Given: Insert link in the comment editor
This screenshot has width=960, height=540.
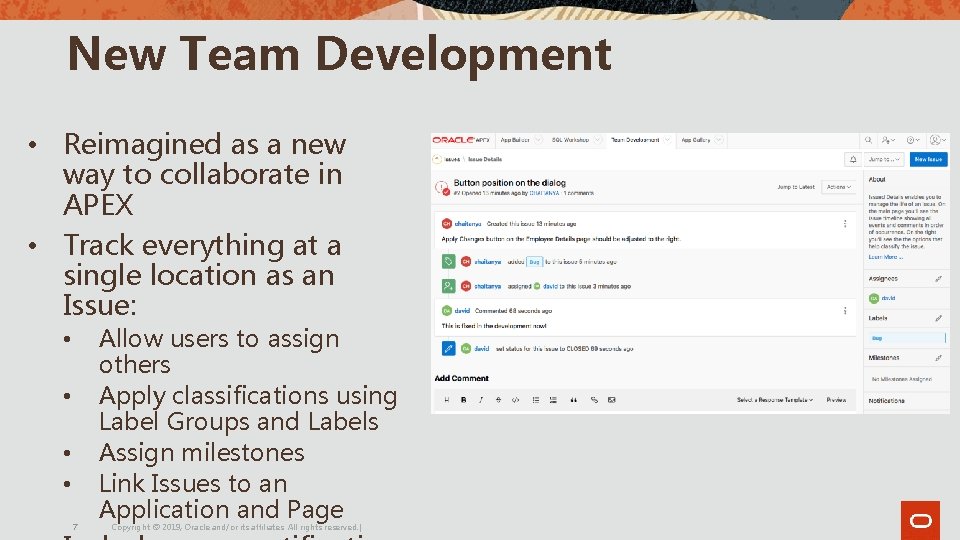Looking at the screenshot, I should click(594, 400).
